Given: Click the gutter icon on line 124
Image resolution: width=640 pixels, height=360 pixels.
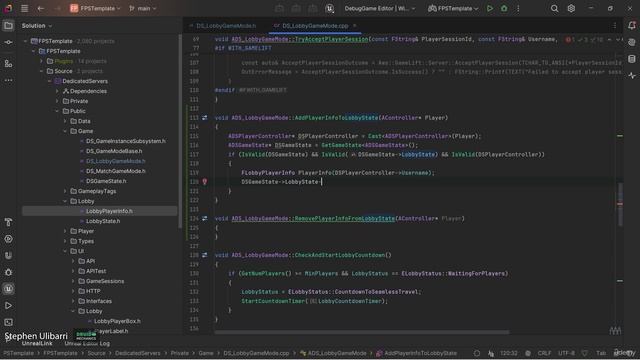Looking at the screenshot, I should click(204, 218).
